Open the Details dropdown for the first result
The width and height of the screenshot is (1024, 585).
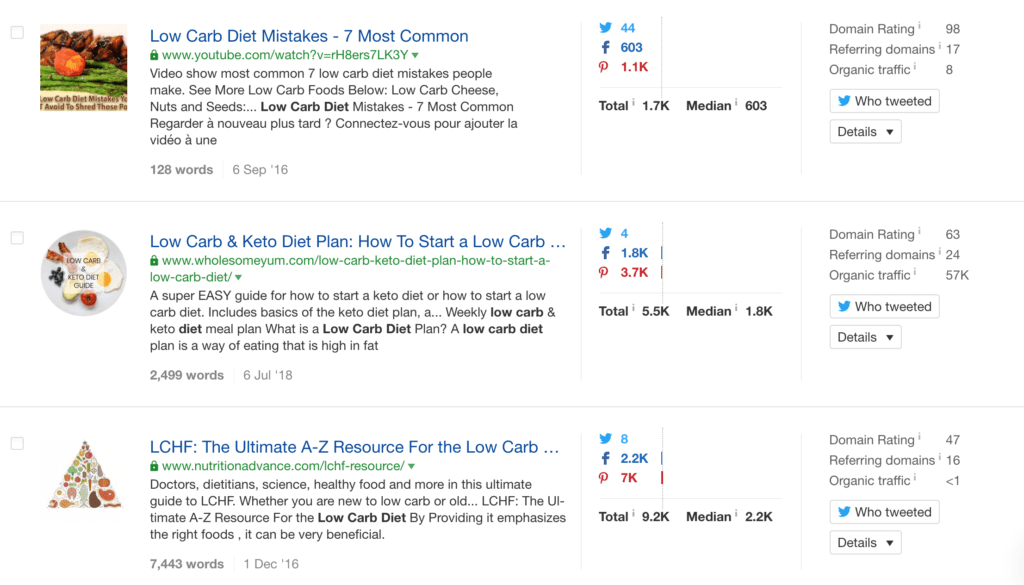click(x=865, y=131)
